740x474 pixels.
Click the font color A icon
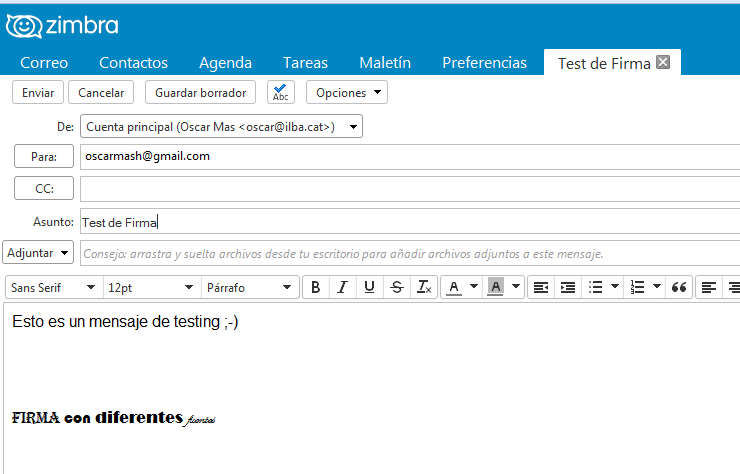(x=454, y=287)
